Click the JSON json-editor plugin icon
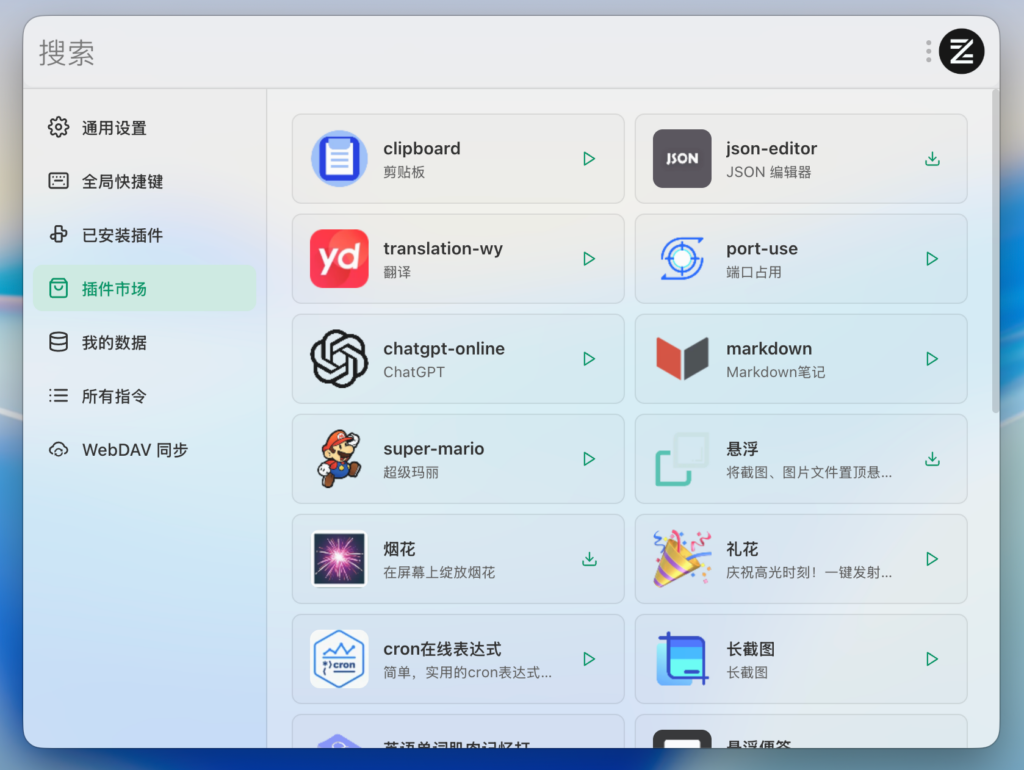Viewport: 1024px width, 770px height. pos(682,159)
